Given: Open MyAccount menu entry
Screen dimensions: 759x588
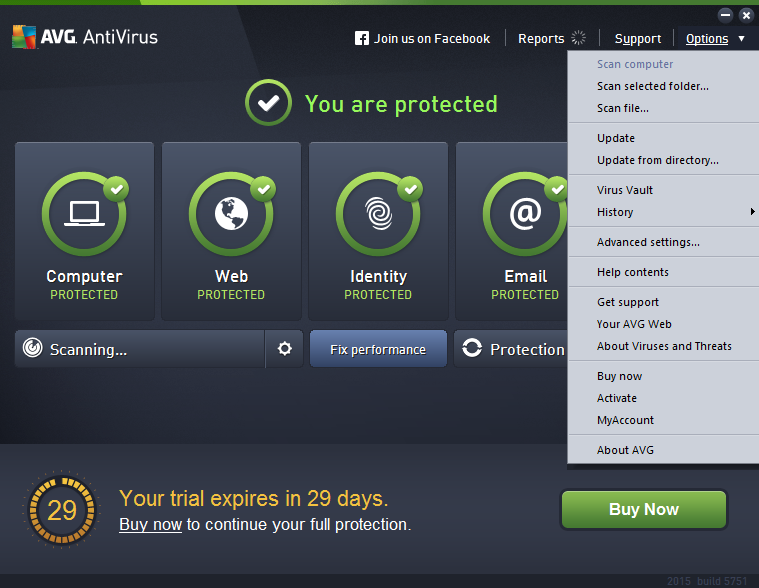Looking at the screenshot, I should coord(663,420).
